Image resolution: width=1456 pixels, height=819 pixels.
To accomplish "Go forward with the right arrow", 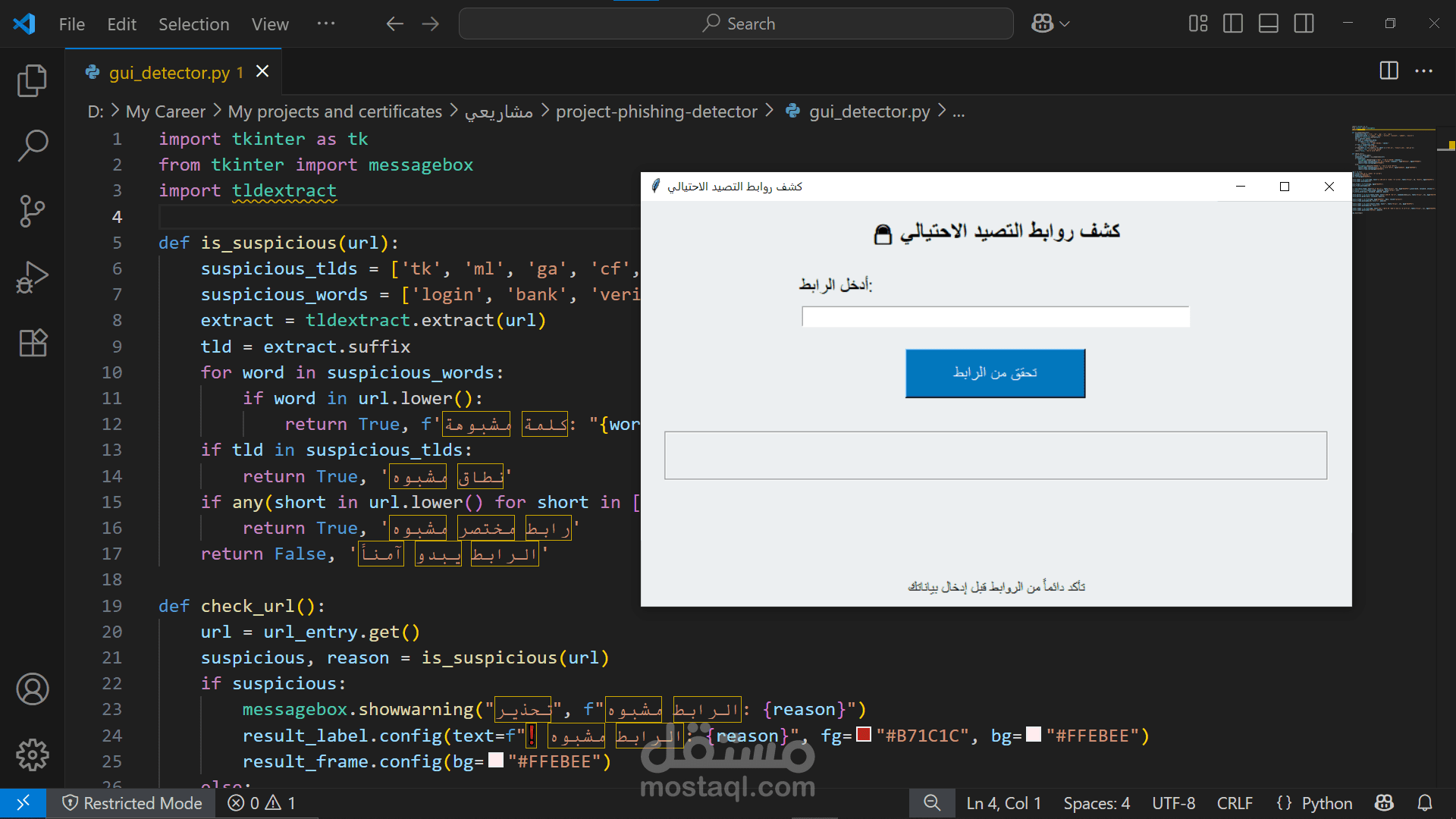I will tap(431, 24).
